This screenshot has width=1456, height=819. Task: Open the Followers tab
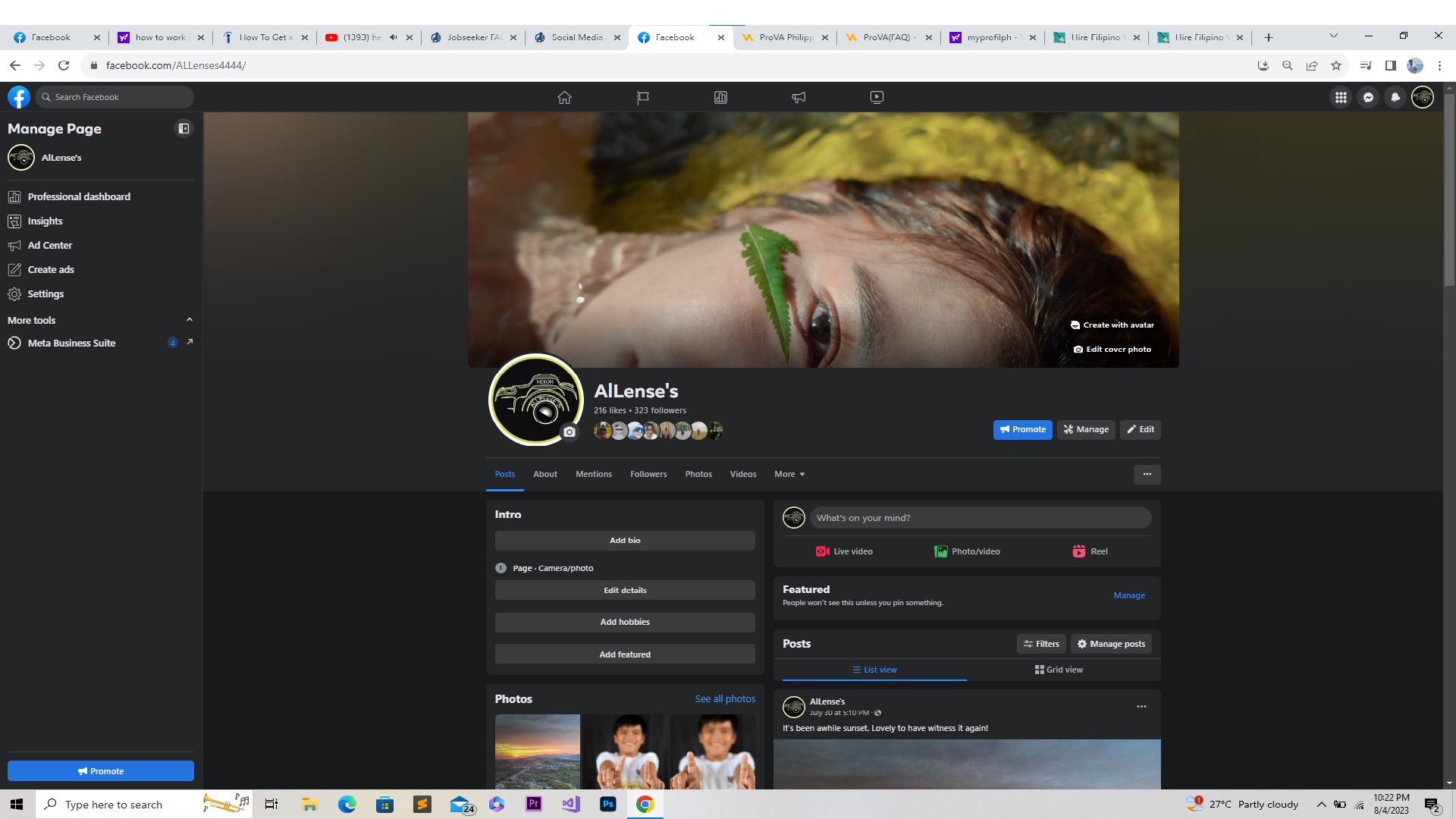tap(648, 474)
